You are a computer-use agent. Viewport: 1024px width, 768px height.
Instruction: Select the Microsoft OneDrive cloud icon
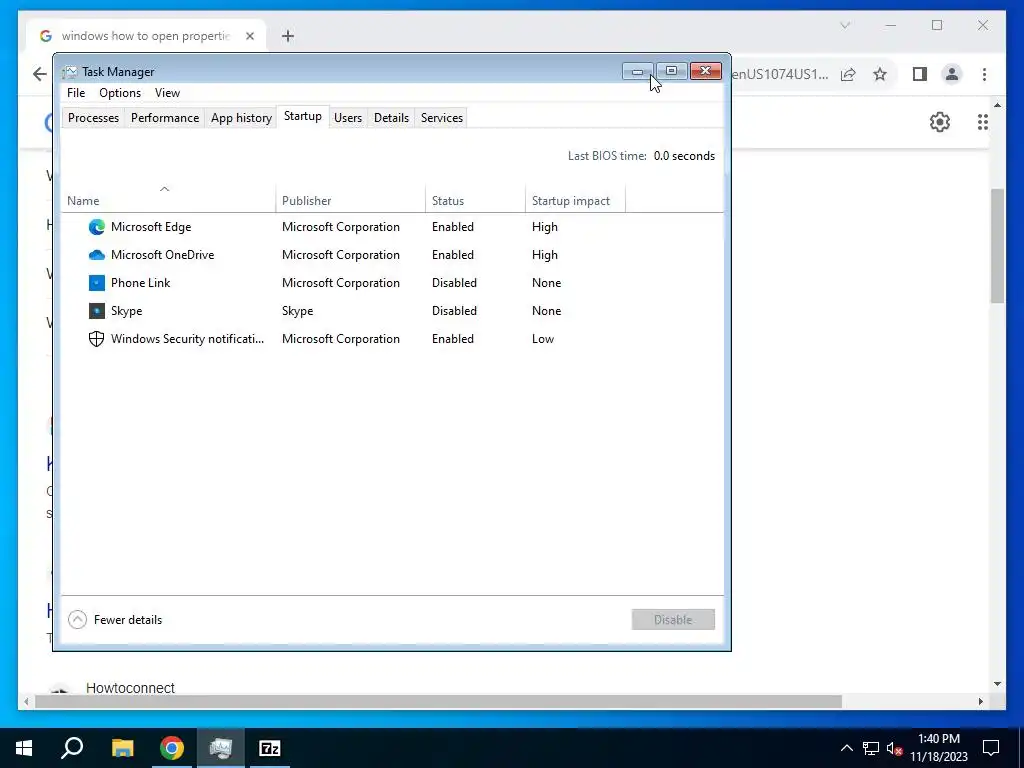[x=97, y=255]
